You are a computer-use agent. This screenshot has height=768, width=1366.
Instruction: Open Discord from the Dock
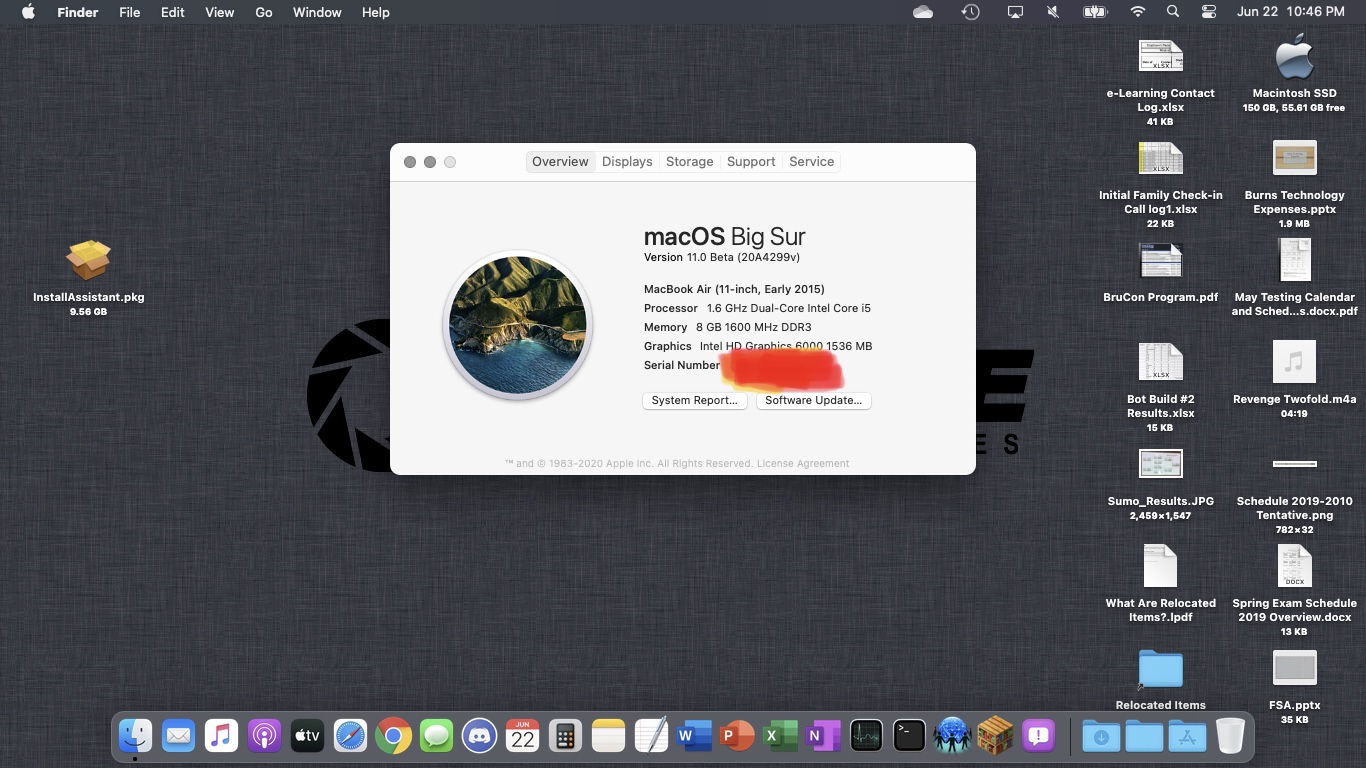coord(479,737)
